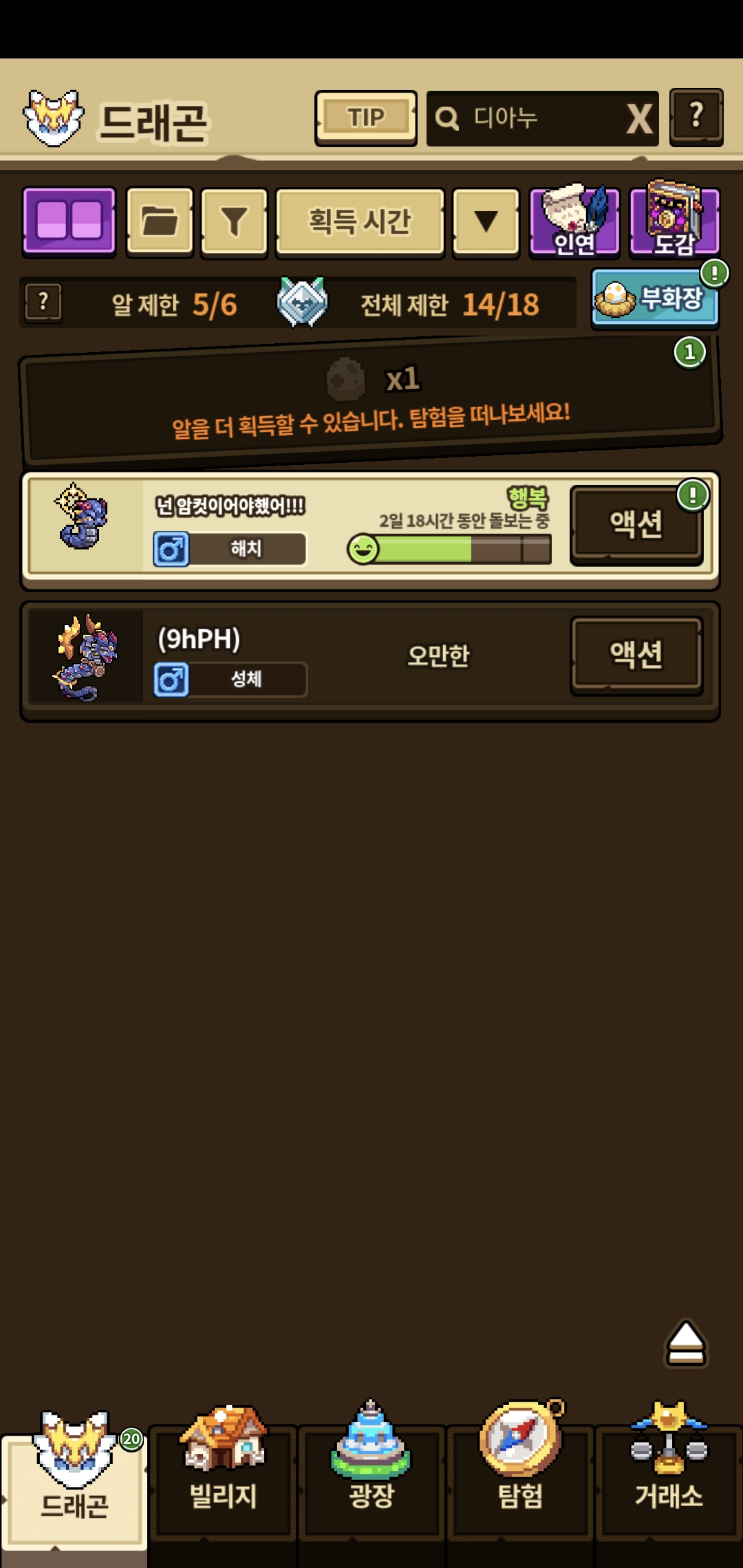Collapse list with the eject arrow icon
The image size is (743, 1568).
[686, 1342]
